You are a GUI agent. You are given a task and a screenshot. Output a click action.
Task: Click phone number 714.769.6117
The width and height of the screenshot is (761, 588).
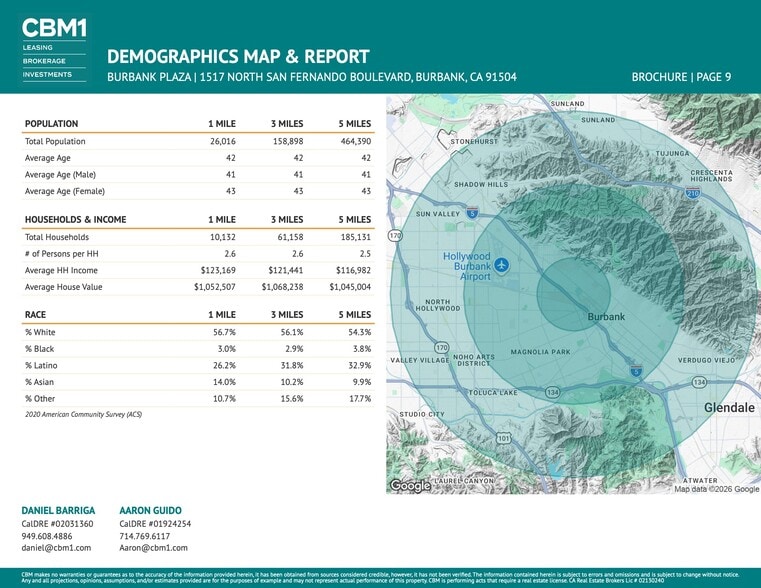pyautogui.click(x=145, y=536)
